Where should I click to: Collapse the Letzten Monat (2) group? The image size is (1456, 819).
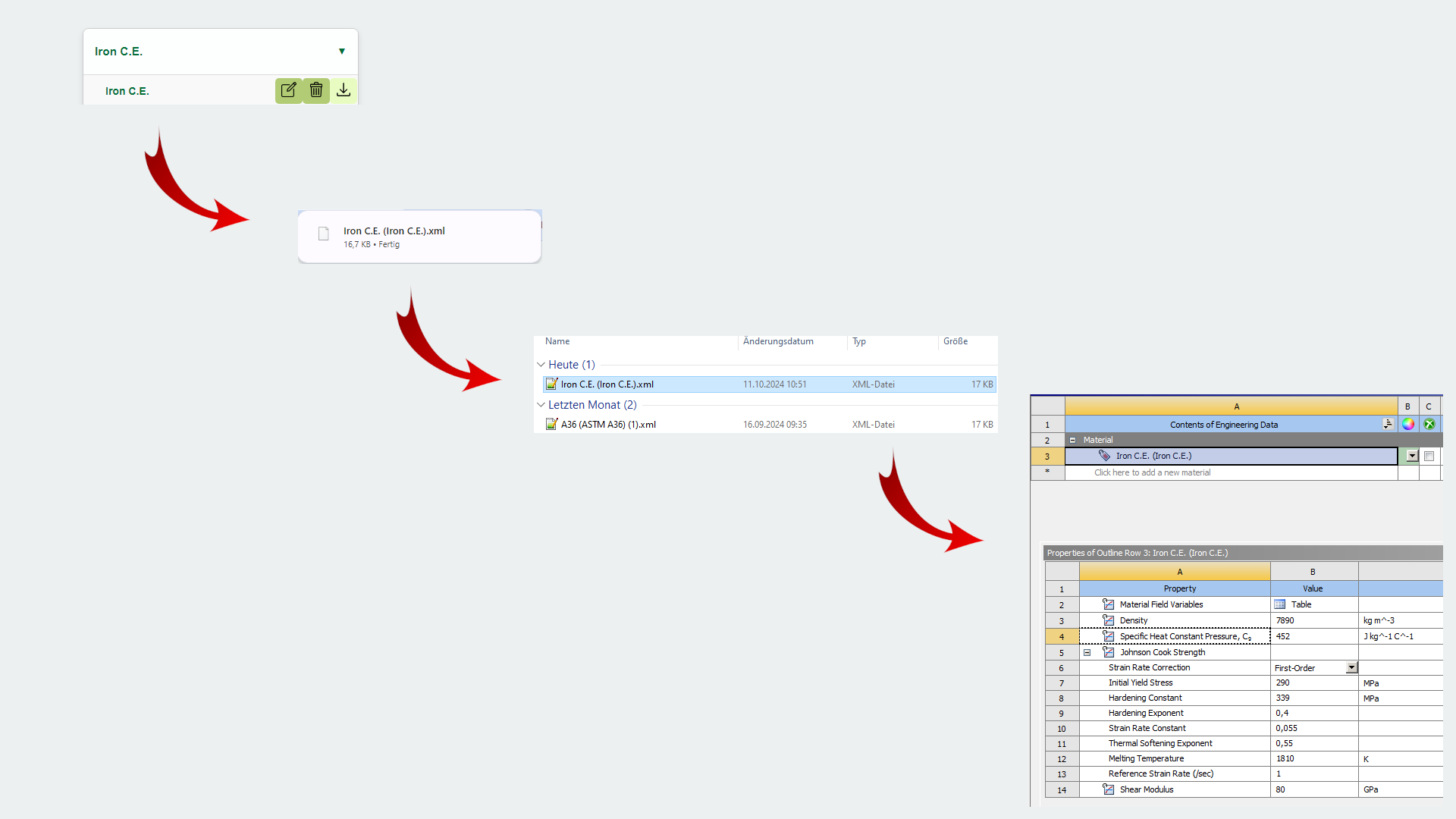541,405
